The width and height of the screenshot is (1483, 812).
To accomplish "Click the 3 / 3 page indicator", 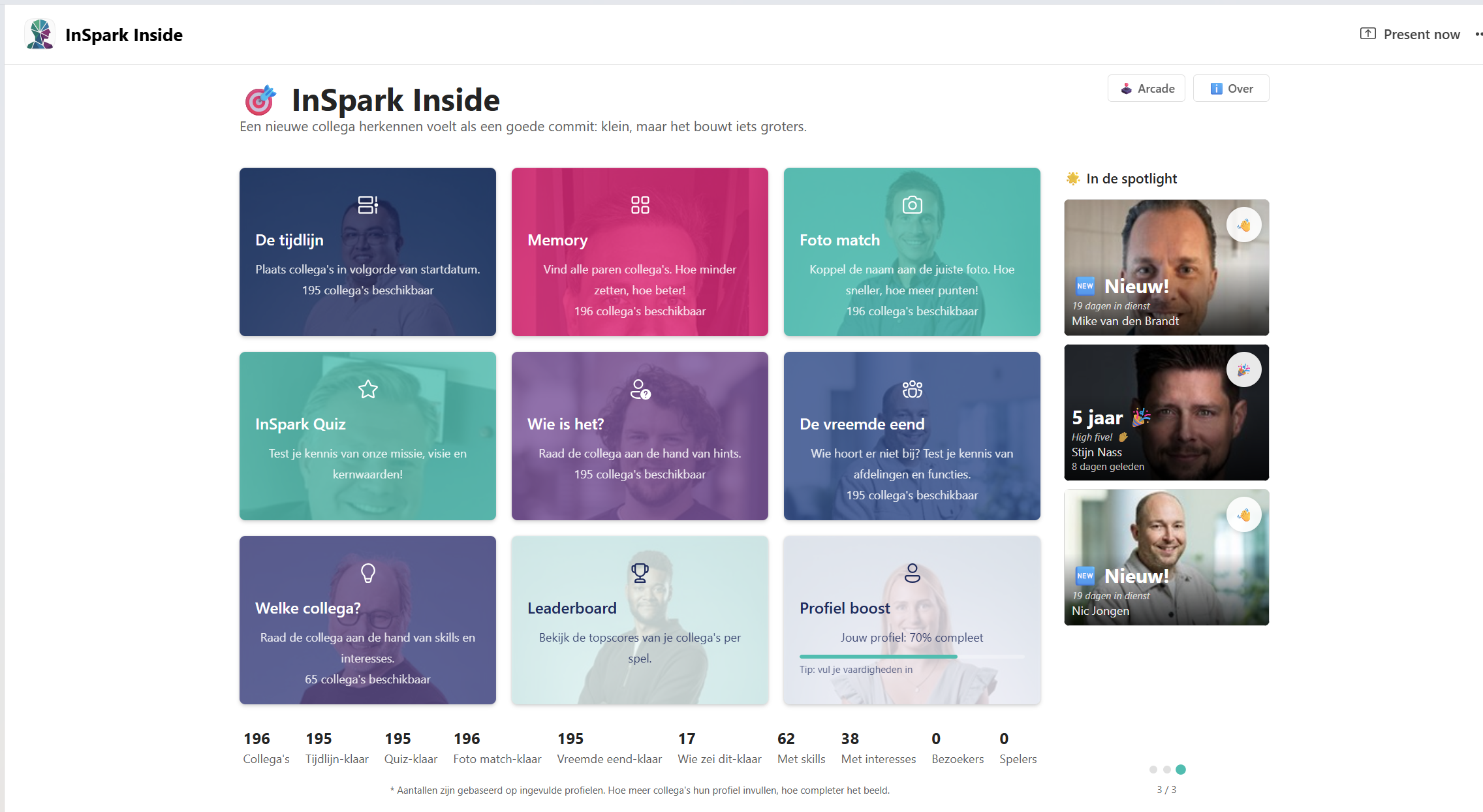I will coord(1166,789).
